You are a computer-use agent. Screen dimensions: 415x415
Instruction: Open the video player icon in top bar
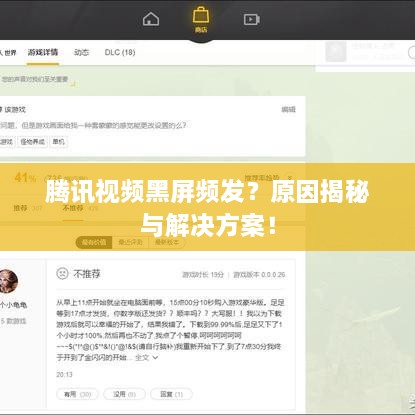coord(252,19)
